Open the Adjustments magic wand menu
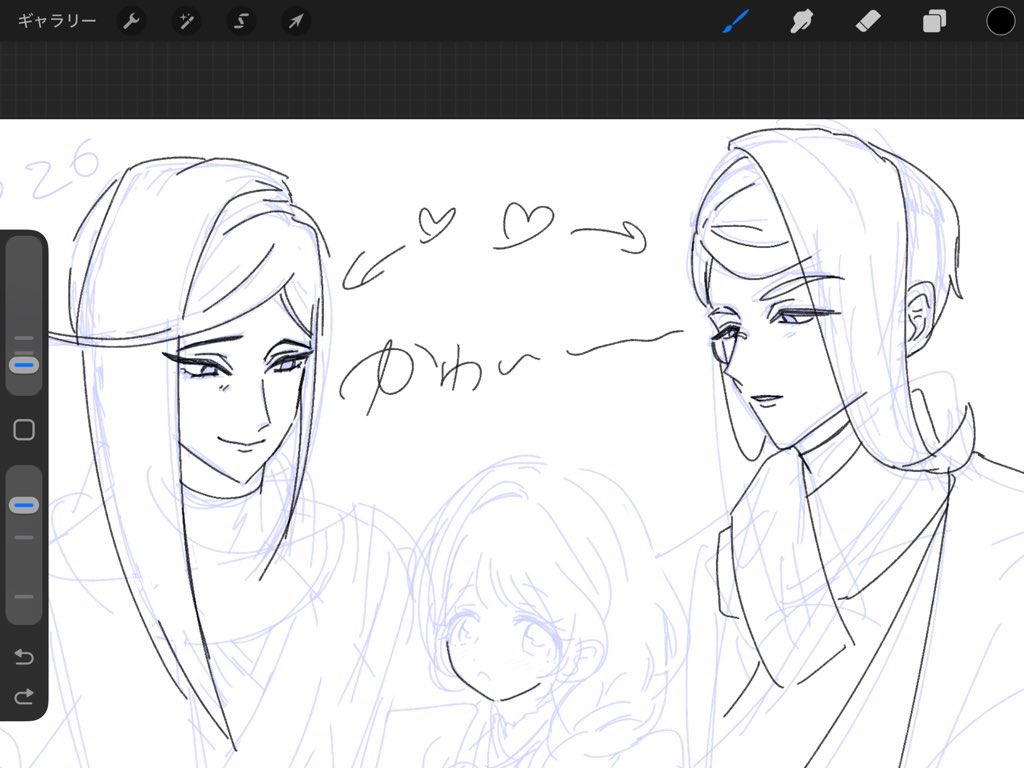Viewport: 1024px width, 768px height. 186,22
